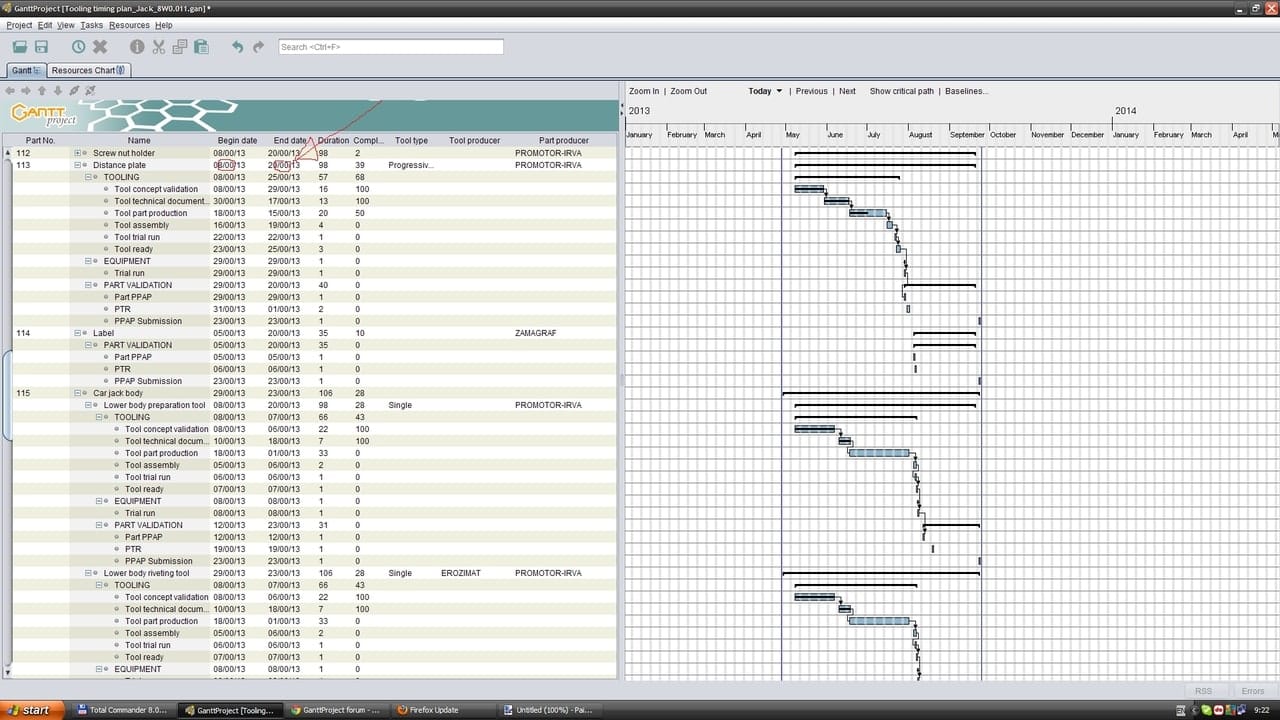The height and width of the screenshot is (720, 1280).
Task: Collapse the Distance plate task
Action: coord(78,165)
